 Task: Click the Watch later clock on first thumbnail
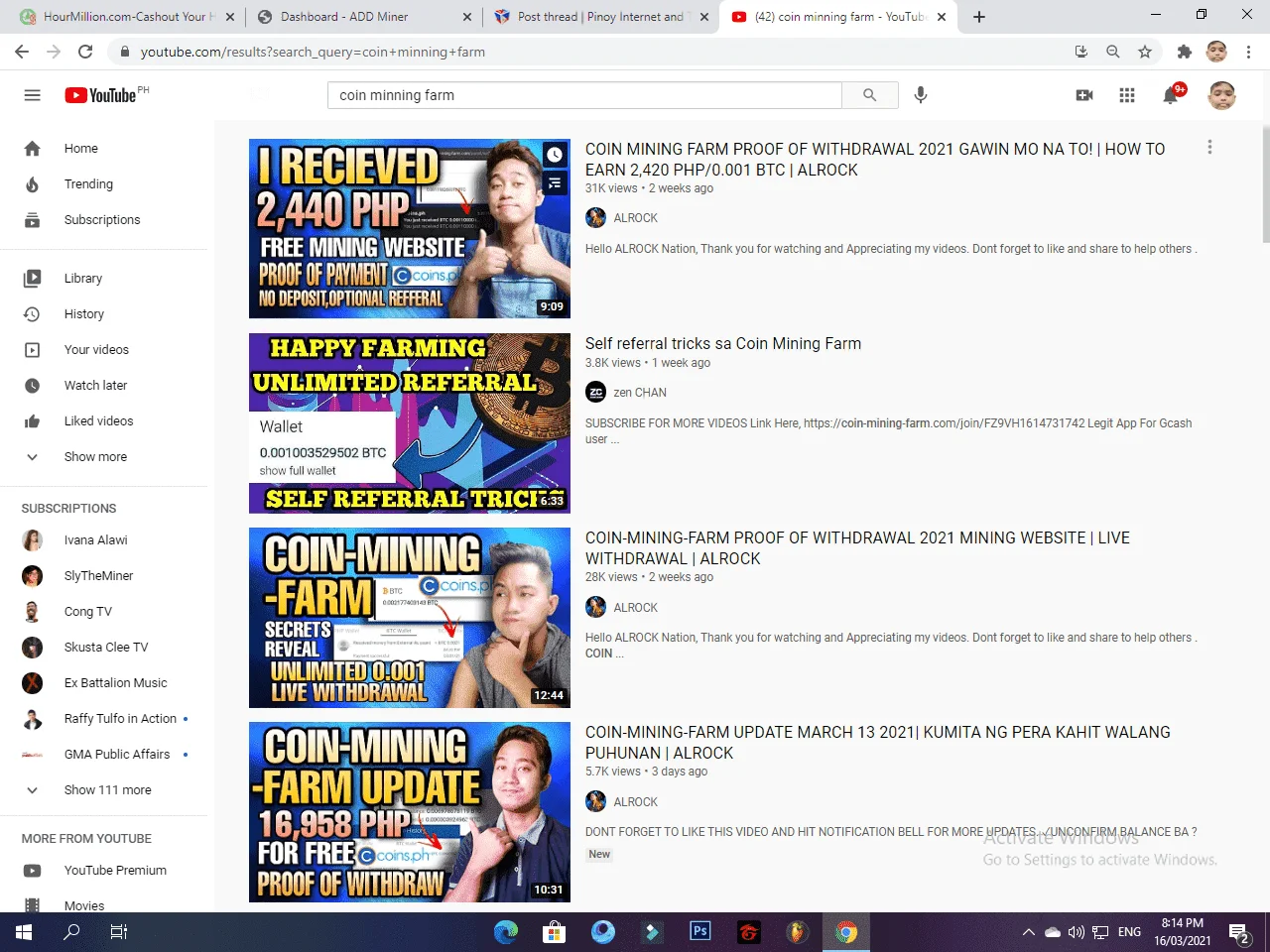[x=555, y=155]
